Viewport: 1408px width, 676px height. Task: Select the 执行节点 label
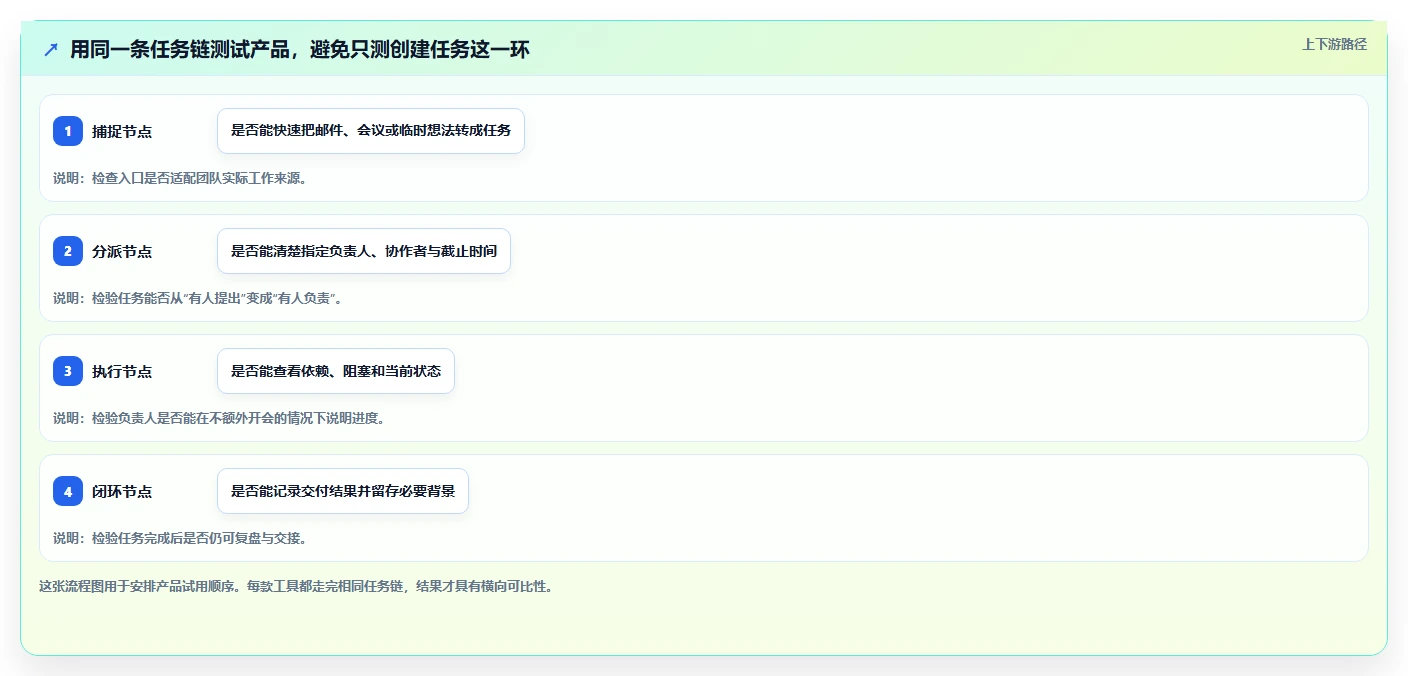coord(122,371)
